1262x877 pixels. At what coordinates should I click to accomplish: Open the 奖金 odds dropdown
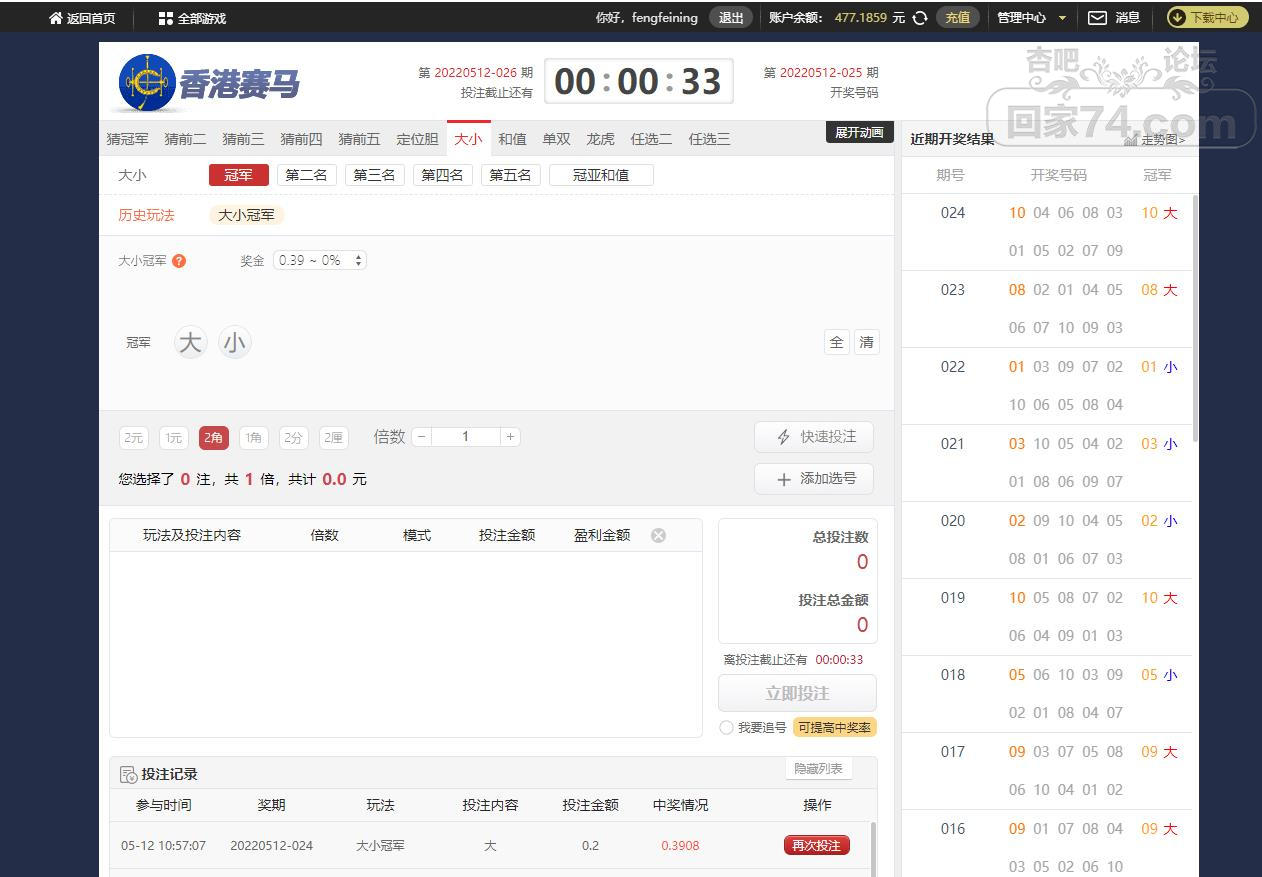click(320, 261)
